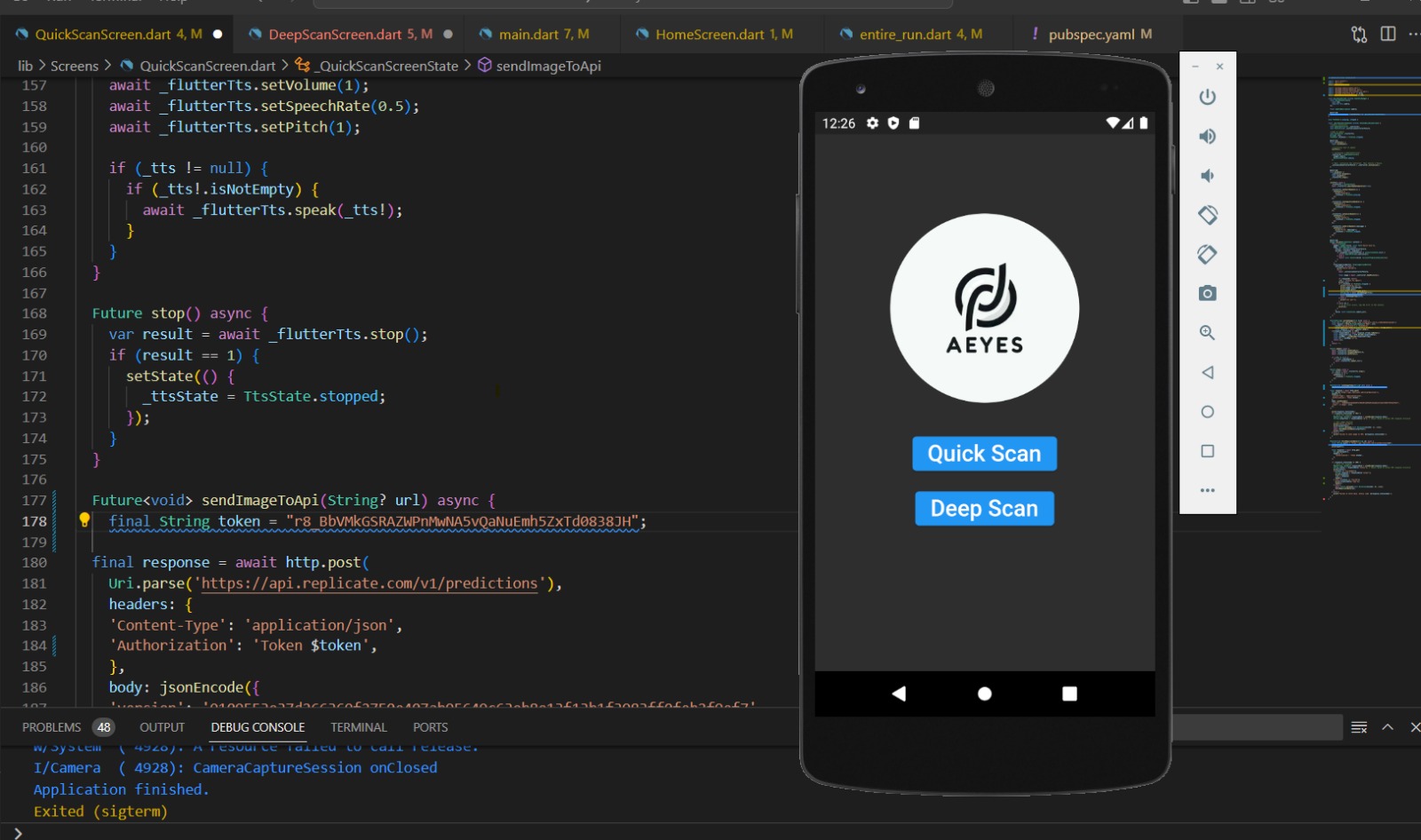Click "sendImageToApi" in the line 177 declaration
This screenshot has height=840, width=1421.
click(260, 500)
